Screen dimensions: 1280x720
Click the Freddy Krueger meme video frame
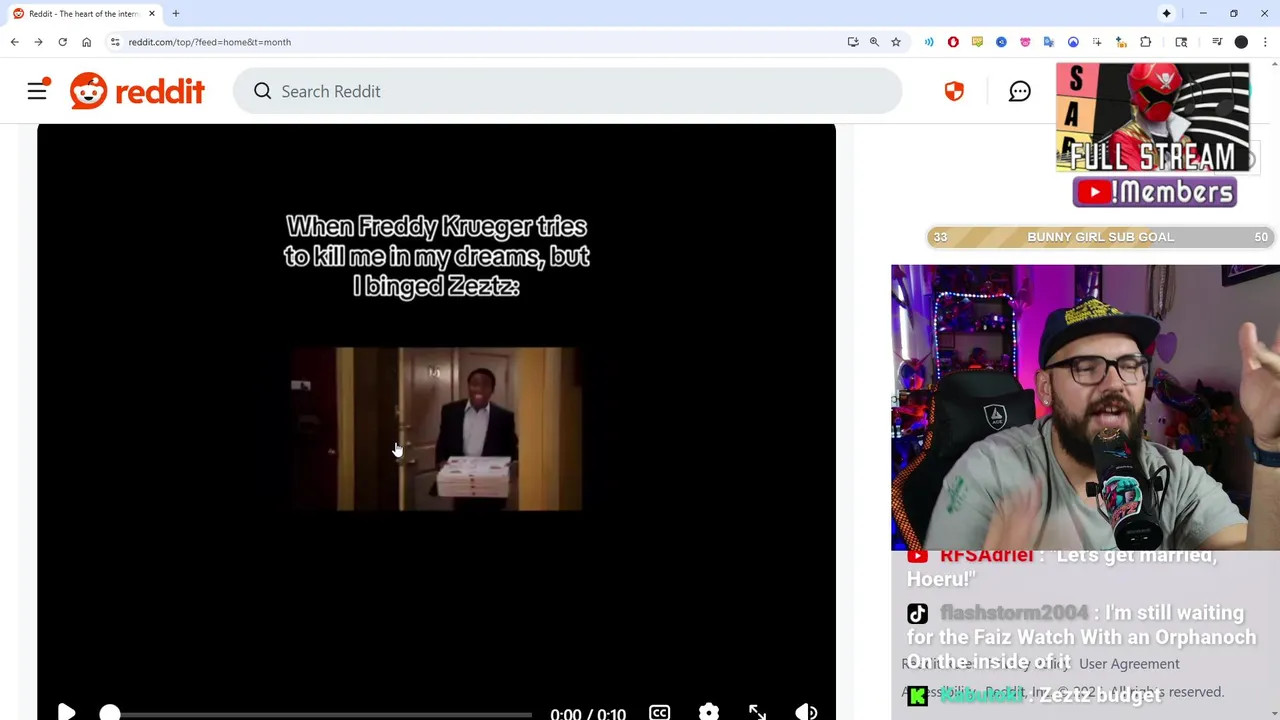click(437, 429)
